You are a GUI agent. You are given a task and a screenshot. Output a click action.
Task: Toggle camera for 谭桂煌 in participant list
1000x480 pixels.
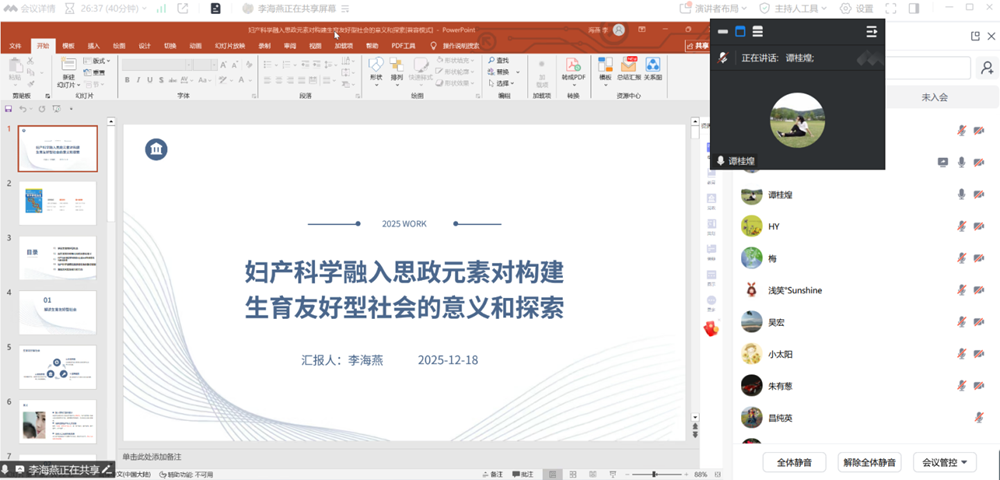click(979, 194)
